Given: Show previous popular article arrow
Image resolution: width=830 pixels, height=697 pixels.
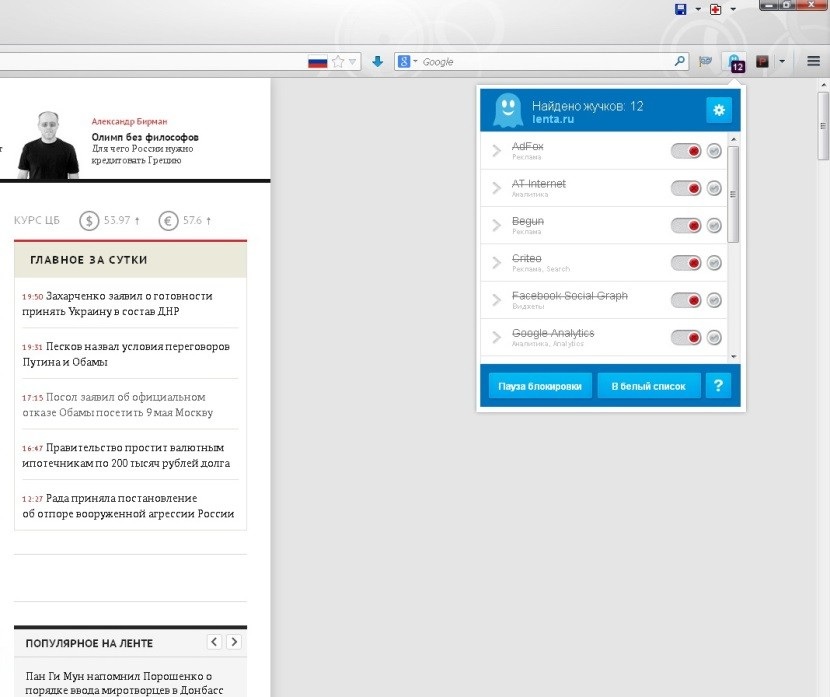Looking at the screenshot, I should [214, 642].
